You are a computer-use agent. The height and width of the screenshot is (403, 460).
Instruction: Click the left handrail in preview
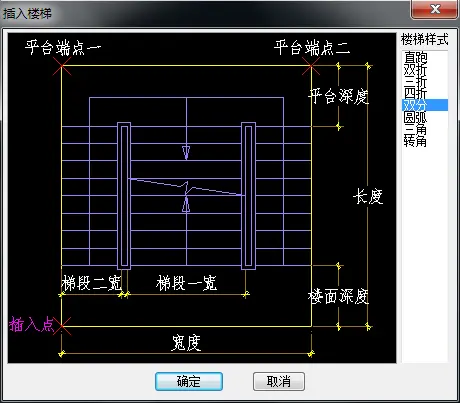click(124, 196)
